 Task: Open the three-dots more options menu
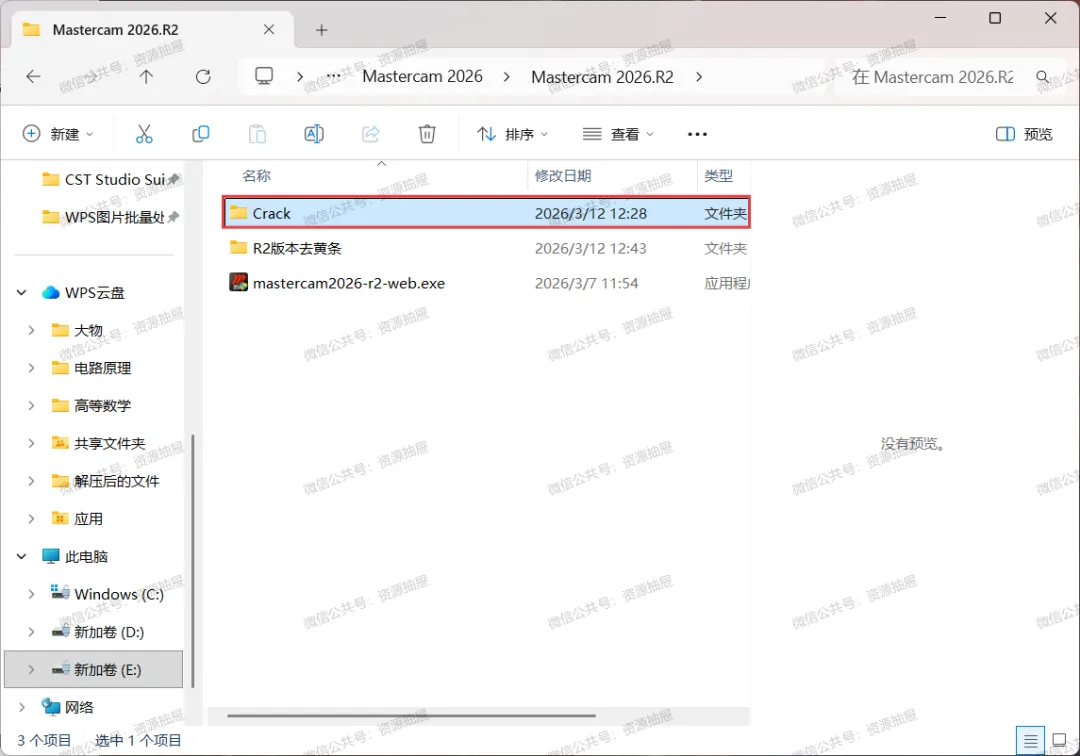pyautogui.click(x=697, y=134)
